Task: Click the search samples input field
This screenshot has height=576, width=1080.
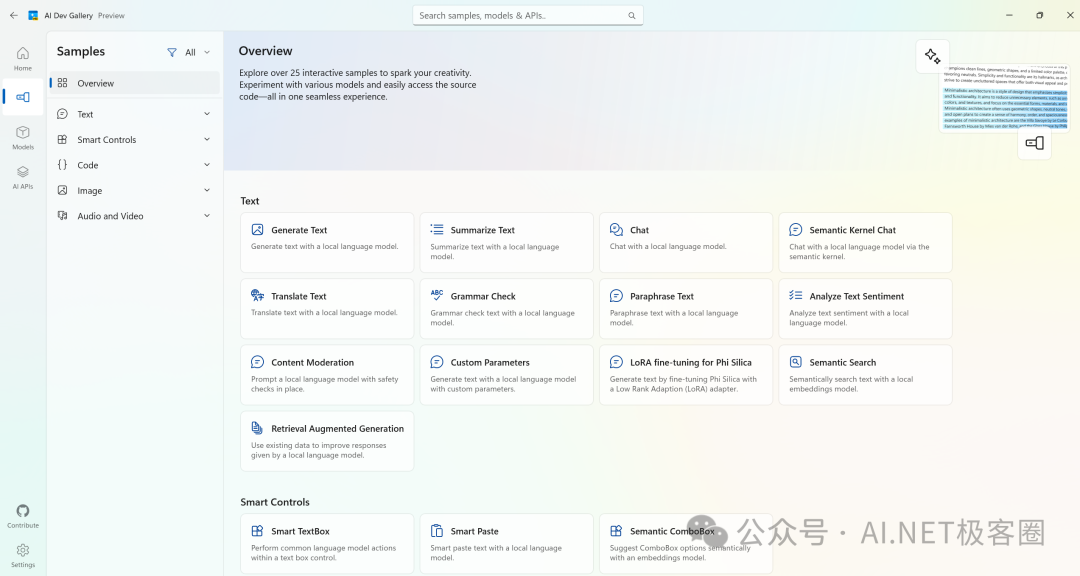Action: pos(528,15)
